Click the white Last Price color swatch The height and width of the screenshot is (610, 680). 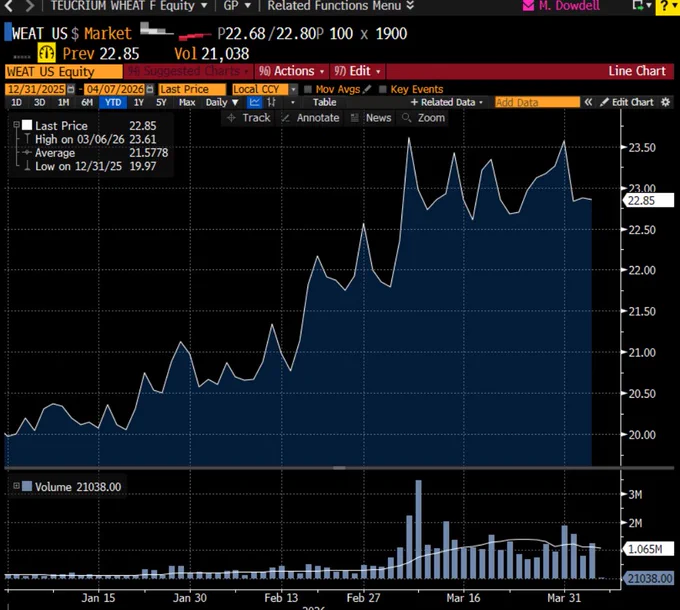point(27,125)
